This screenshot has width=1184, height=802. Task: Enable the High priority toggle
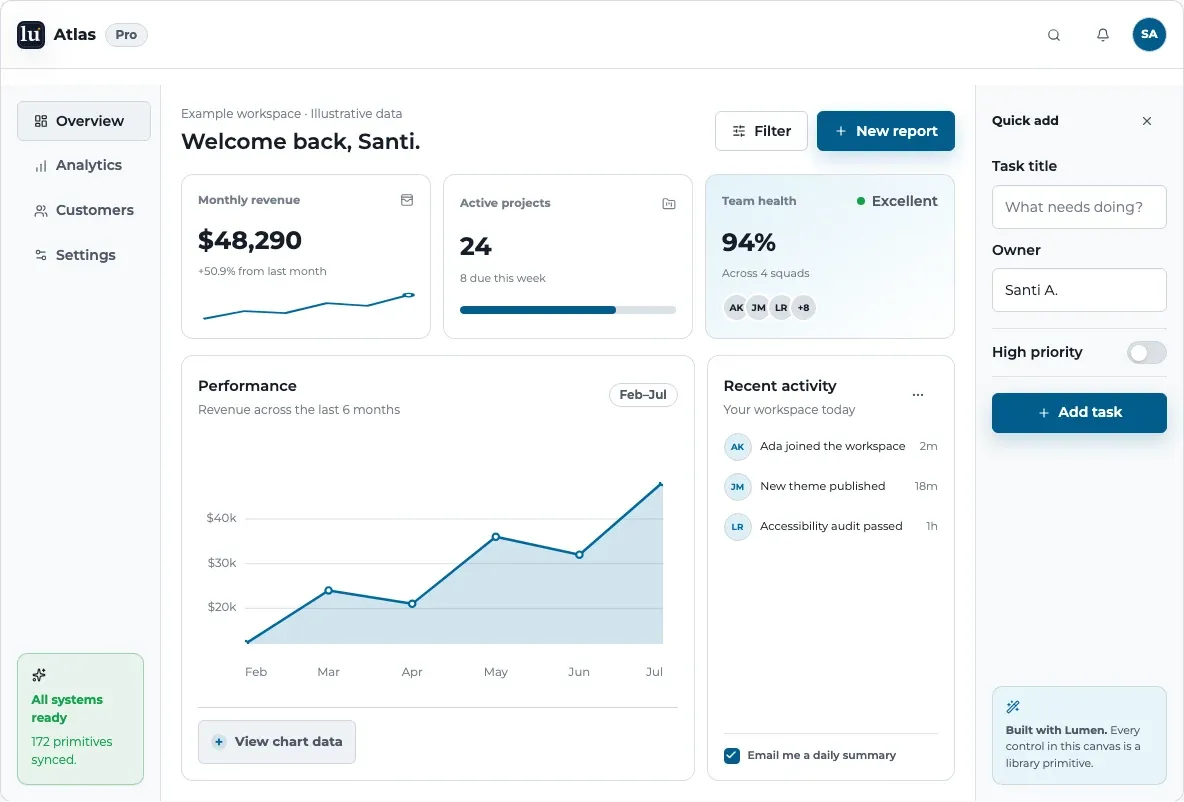point(1146,353)
